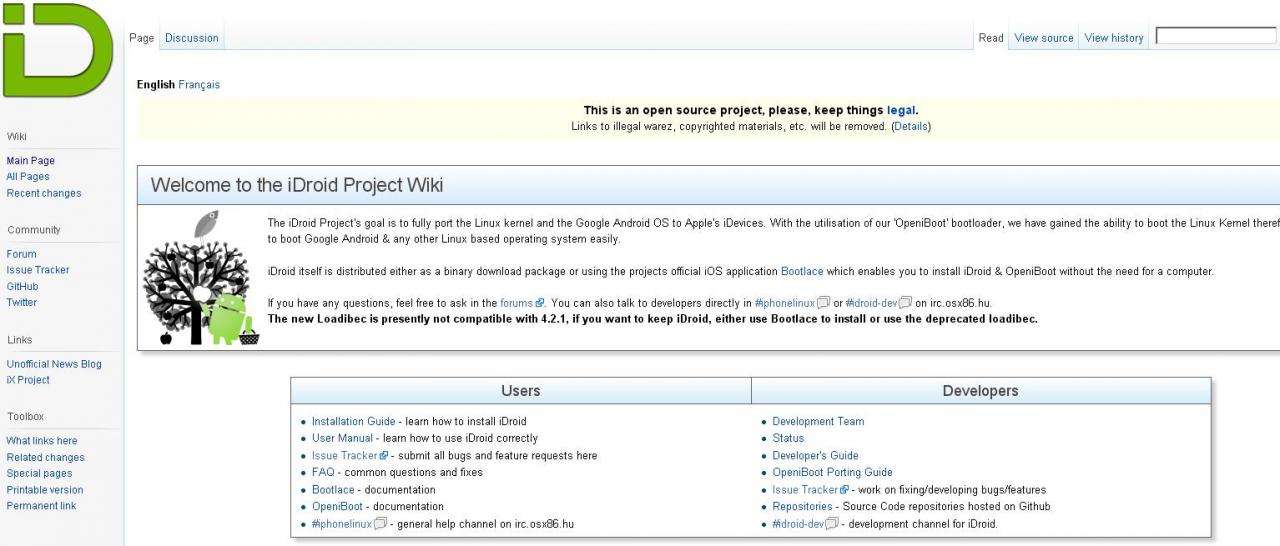Click external link icon beside Developers Issue Tracker
1280x546 pixels.
[845, 490]
